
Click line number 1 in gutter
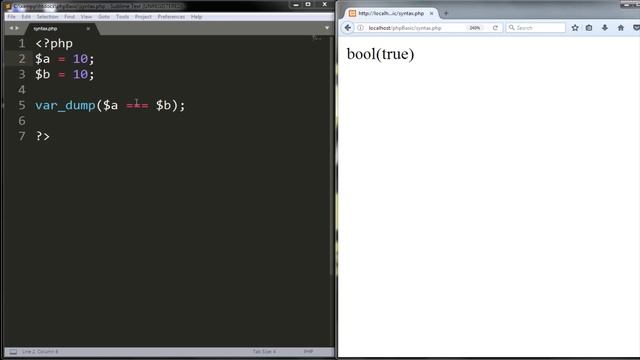pyautogui.click(x=22, y=43)
